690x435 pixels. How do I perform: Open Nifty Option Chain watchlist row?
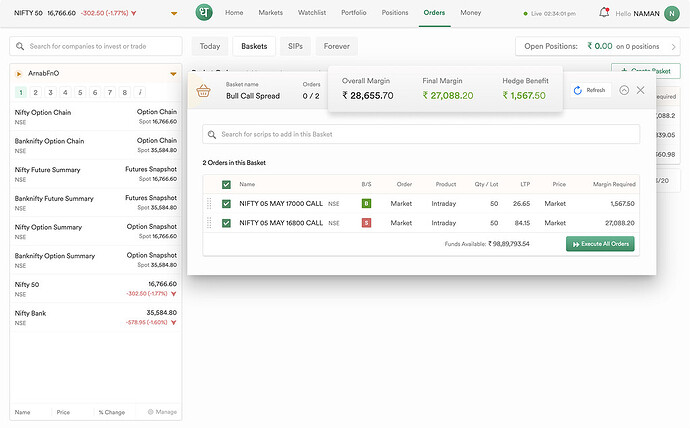click(95, 117)
